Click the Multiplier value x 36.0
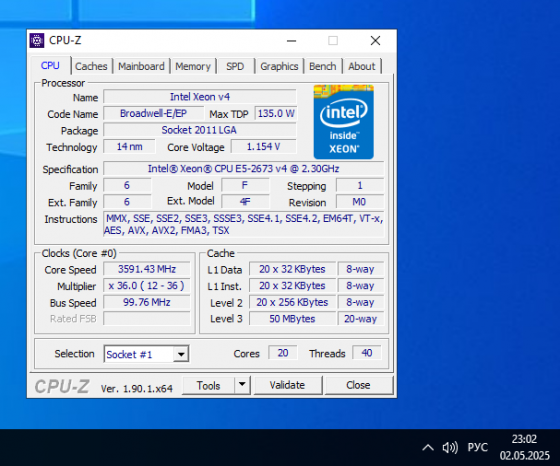560x466 pixels. pos(147,286)
